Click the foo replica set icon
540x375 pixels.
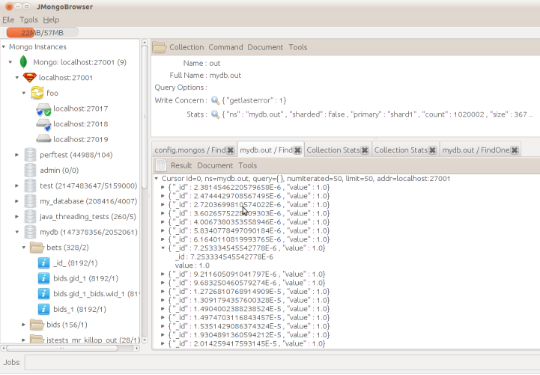tap(37, 93)
